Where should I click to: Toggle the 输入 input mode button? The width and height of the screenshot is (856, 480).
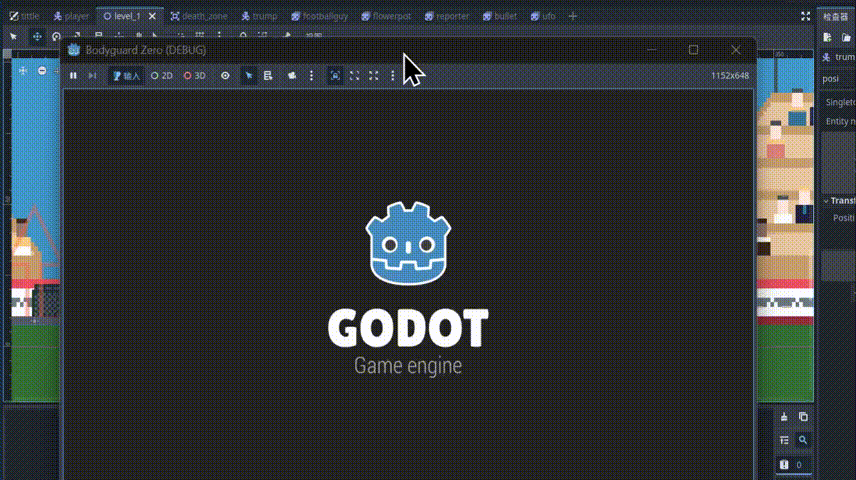click(x=127, y=75)
